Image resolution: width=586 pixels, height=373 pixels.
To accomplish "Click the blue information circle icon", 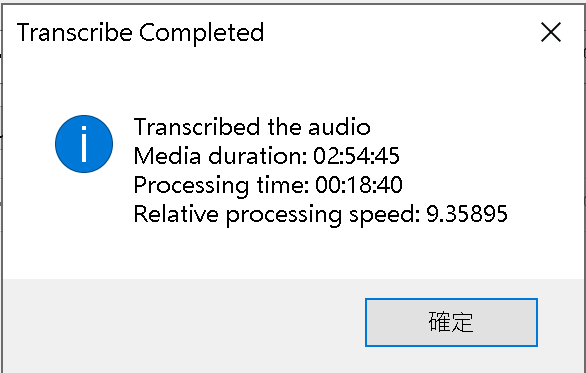I will 84,144.
